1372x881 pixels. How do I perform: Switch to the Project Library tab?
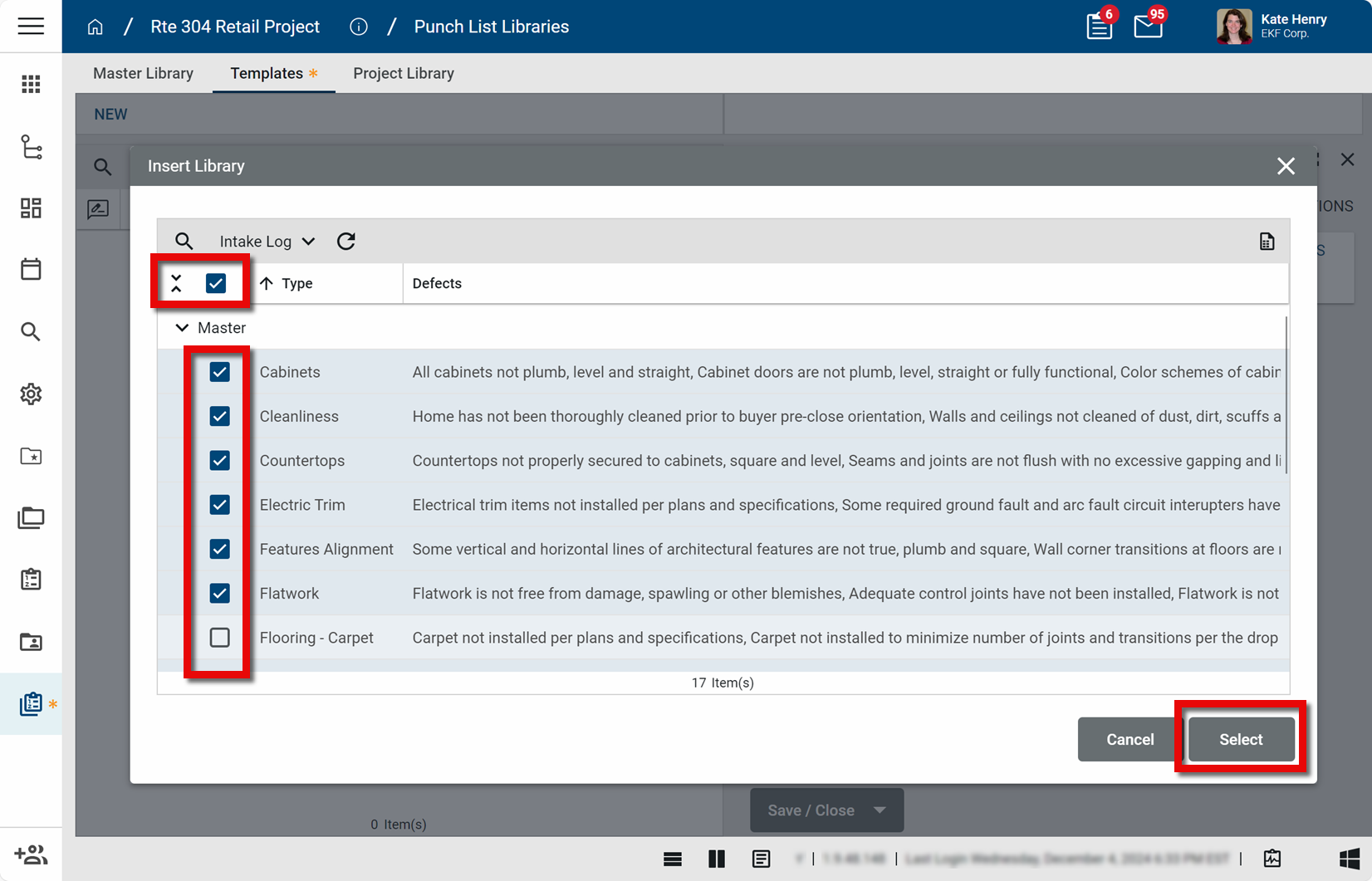click(403, 73)
